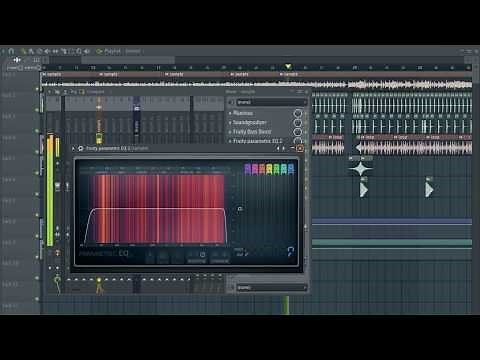Image resolution: width=480 pixels, height=360 pixels.
Task: Select the Slip tool in playlist toolbar
Action: click(55, 51)
